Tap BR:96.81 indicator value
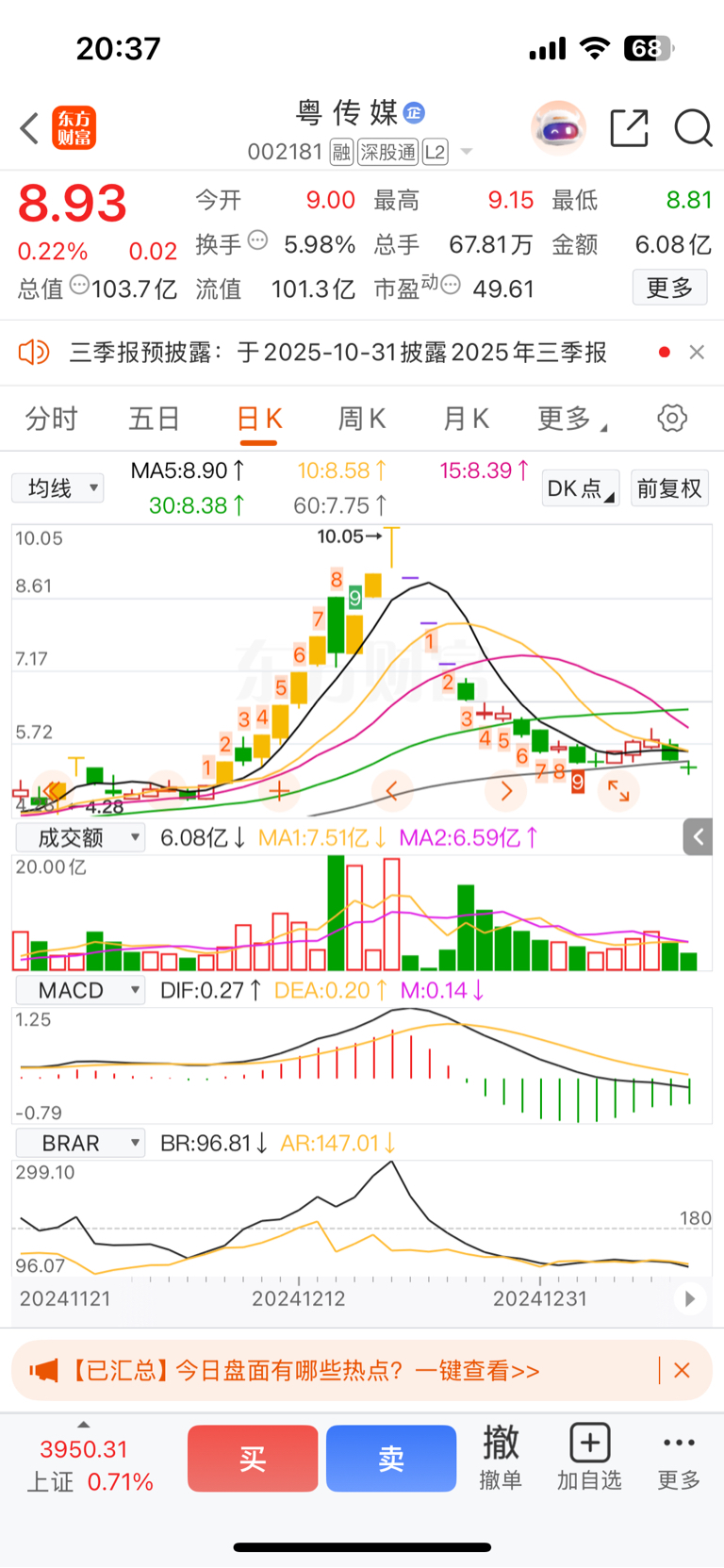The width and height of the screenshot is (724, 1568). click(x=214, y=1143)
